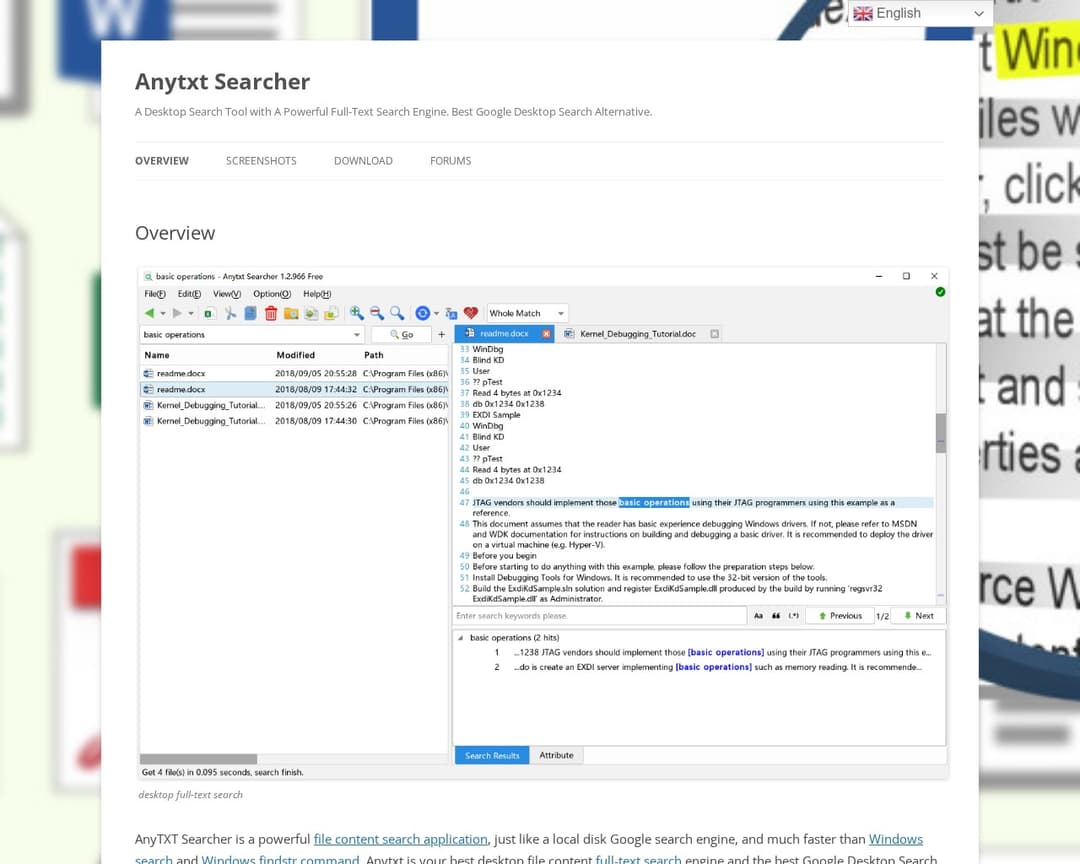1080x864 pixels.
Task: Go to the DOWNLOAD page nav item
Action: tap(363, 161)
